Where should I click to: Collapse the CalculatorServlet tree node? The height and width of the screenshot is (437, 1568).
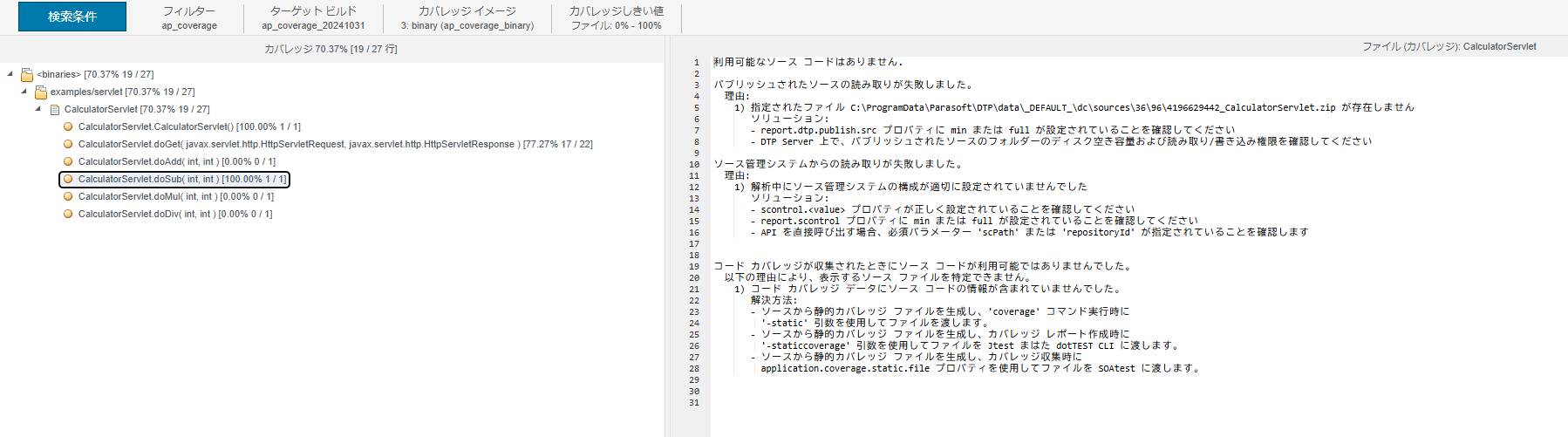tap(38, 109)
